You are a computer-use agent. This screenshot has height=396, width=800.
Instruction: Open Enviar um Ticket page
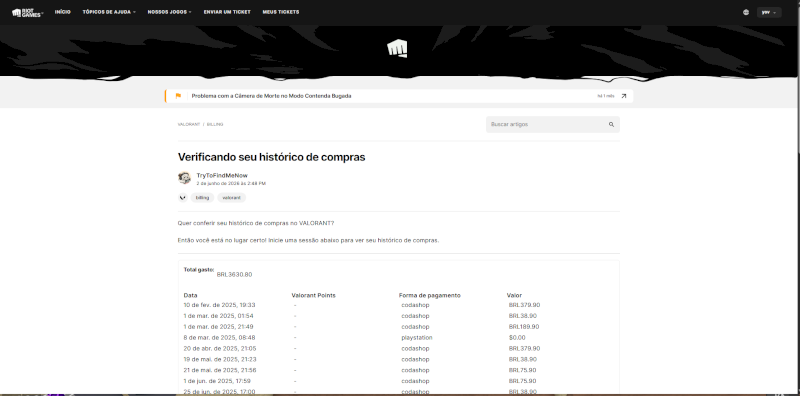pos(227,12)
